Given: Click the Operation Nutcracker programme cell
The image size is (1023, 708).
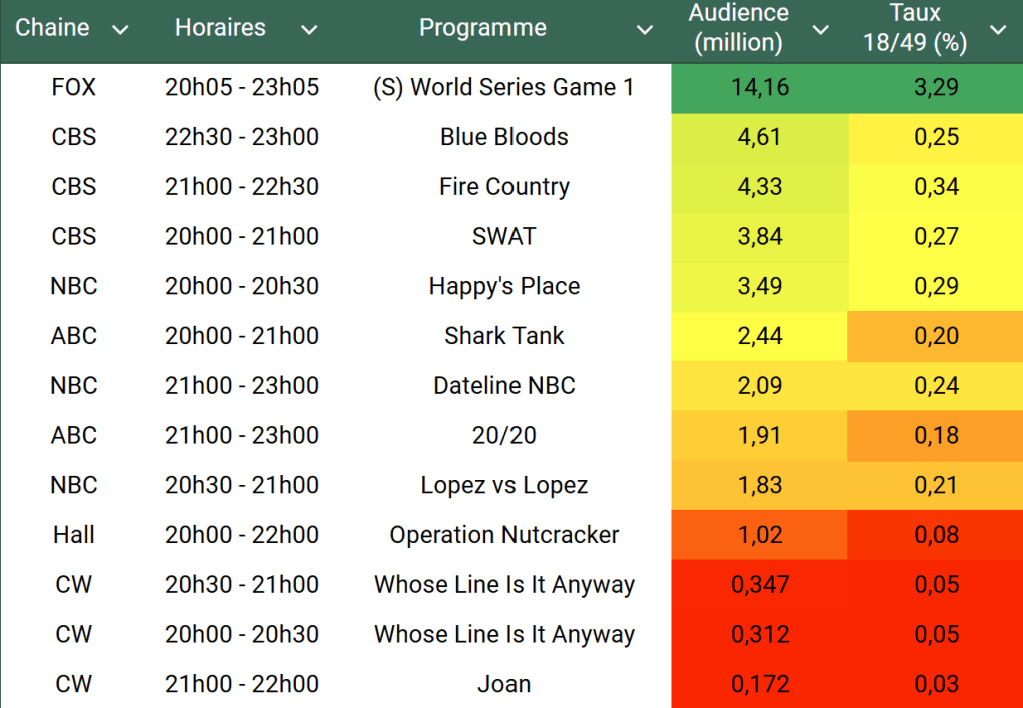Looking at the screenshot, I should [504, 535].
